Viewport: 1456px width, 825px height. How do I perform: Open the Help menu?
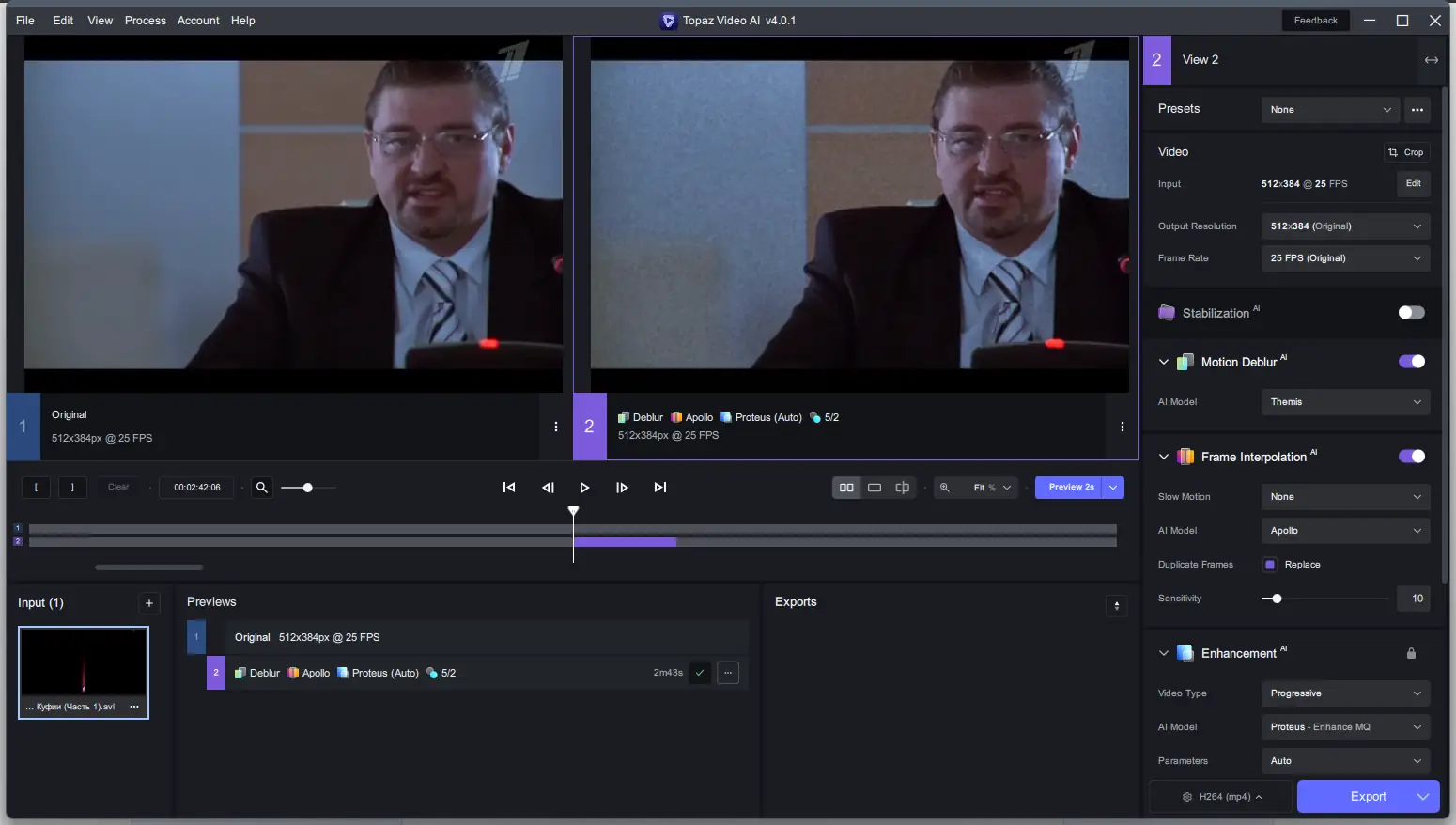coord(243,20)
